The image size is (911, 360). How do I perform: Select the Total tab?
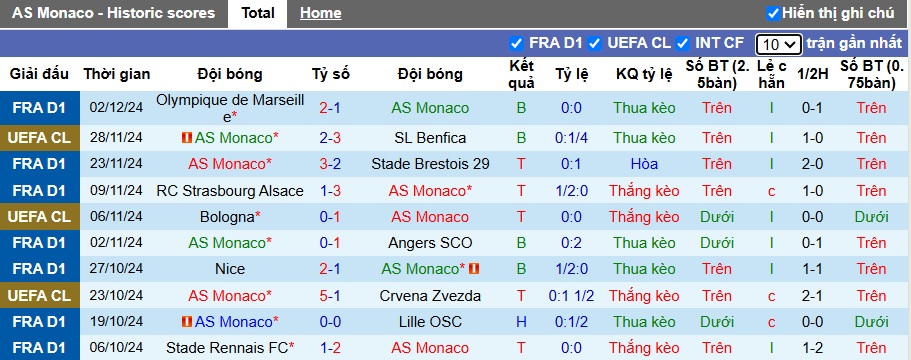258,13
